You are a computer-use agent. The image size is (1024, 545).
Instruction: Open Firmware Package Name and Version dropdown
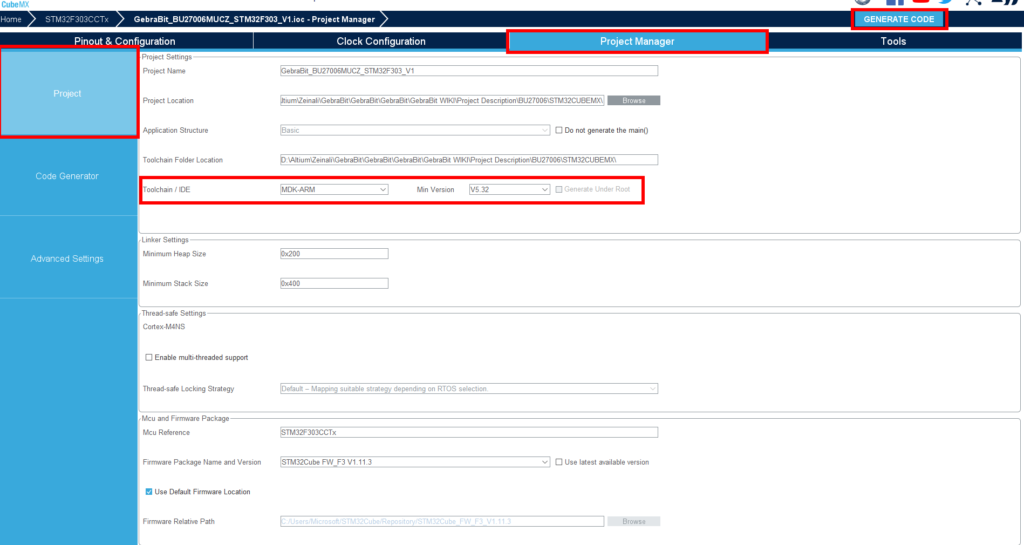pyautogui.click(x=415, y=462)
